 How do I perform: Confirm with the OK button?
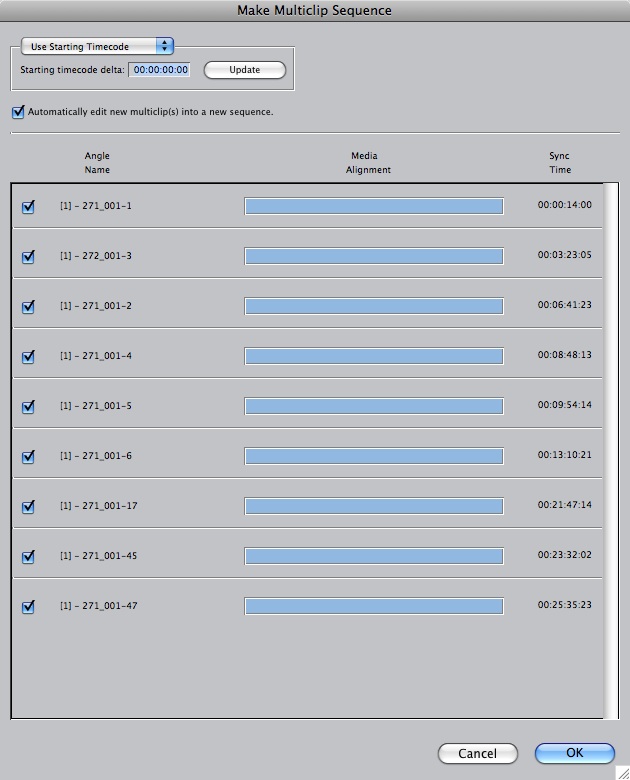pyautogui.click(x=575, y=753)
